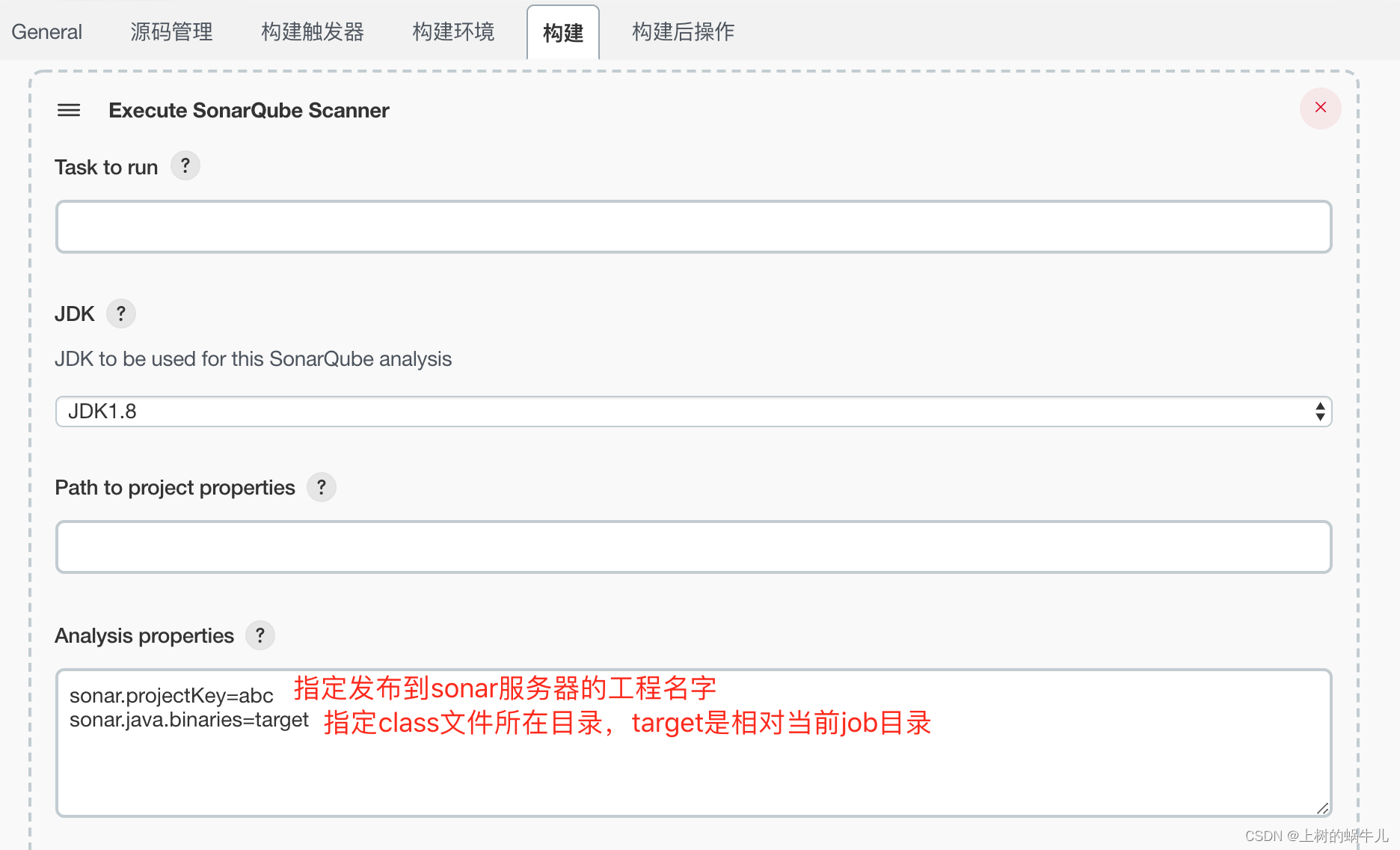Click the sonar.java.binaries=target line

pyautogui.click(x=189, y=720)
